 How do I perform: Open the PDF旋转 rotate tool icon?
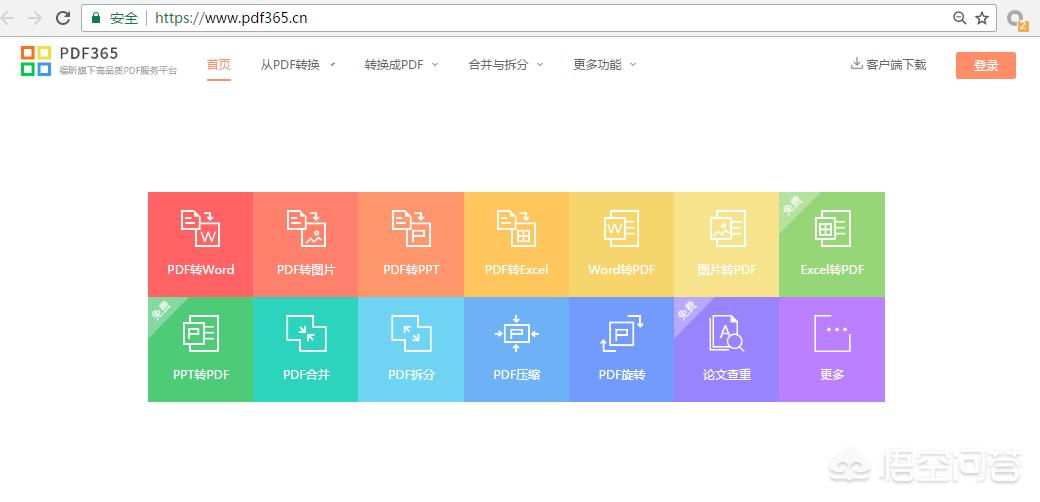pyautogui.click(x=621, y=333)
